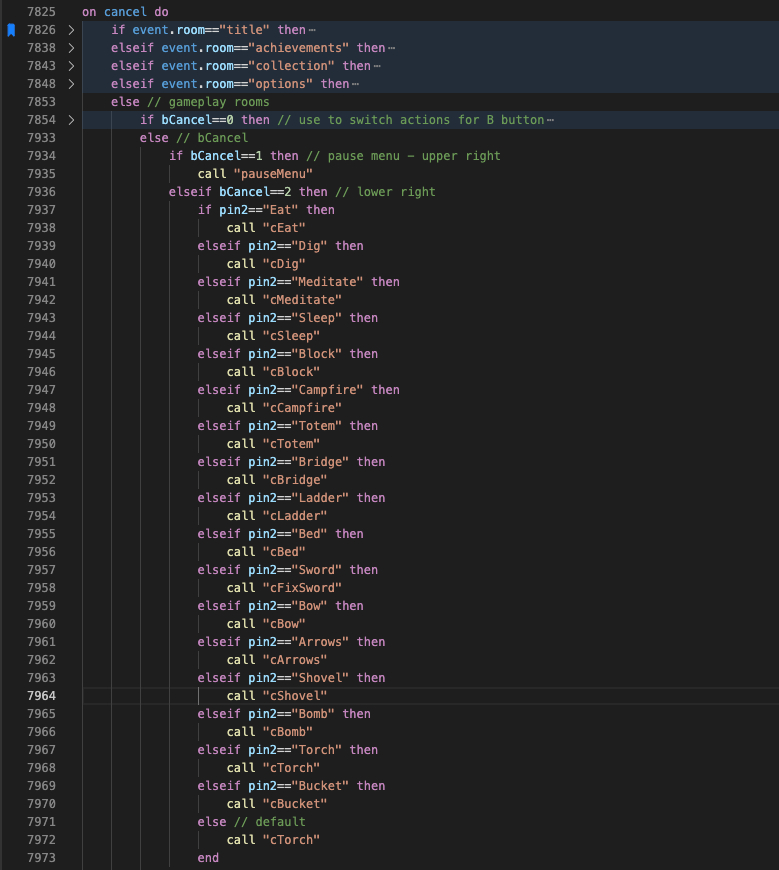This screenshot has width=779, height=870.
Task: Expand the folded "title" room block chevron
Action: coord(71,30)
